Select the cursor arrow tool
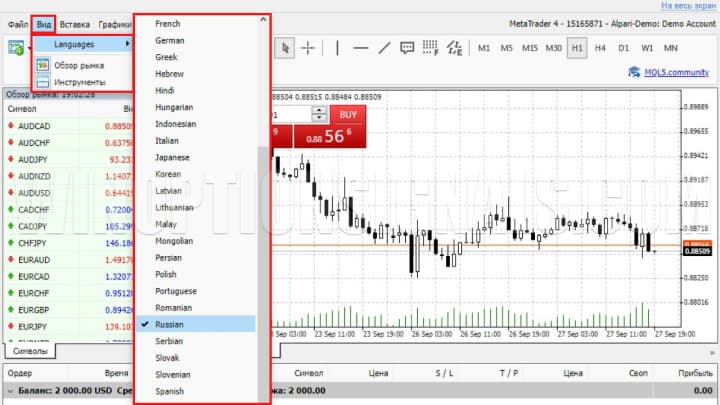Image resolution: width=720 pixels, height=405 pixels. pos(286,47)
